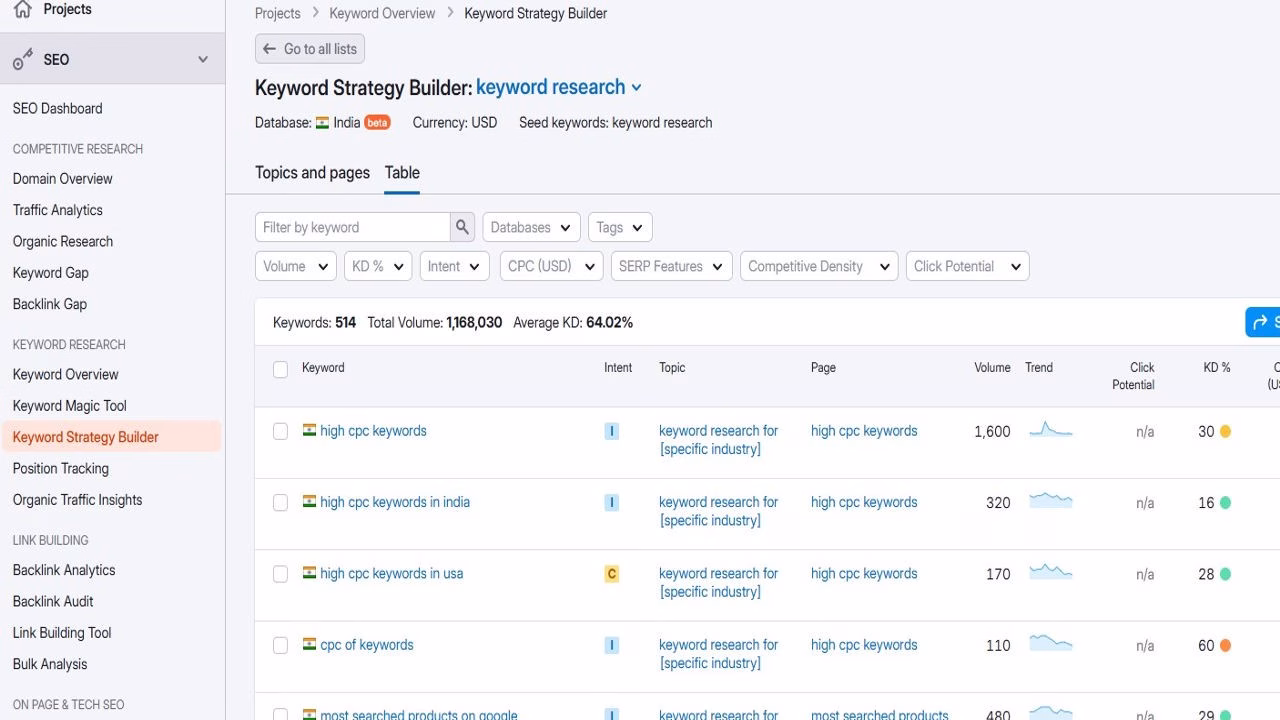Click the Informational intent badge for 'high cpc keywords'
The image size is (1280, 720).
tap(611, 431)
